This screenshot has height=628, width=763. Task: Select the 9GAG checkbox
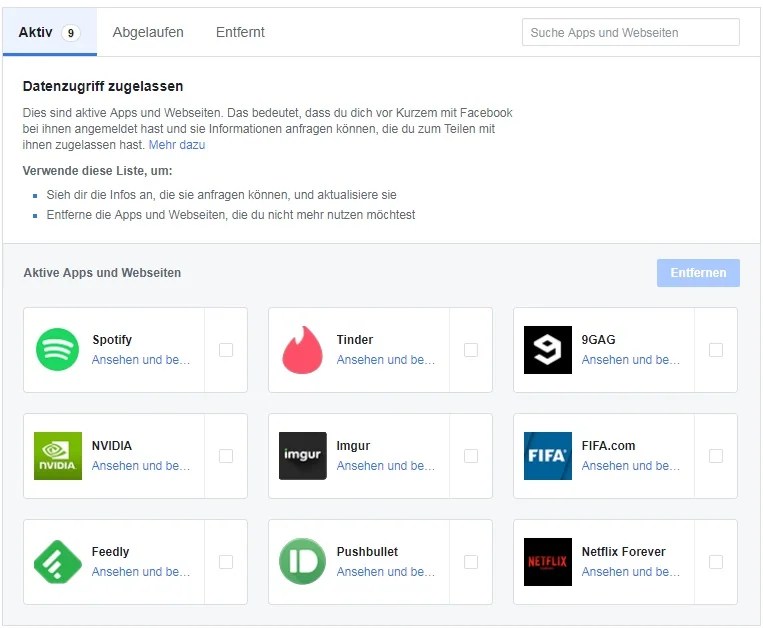[716, 350]
